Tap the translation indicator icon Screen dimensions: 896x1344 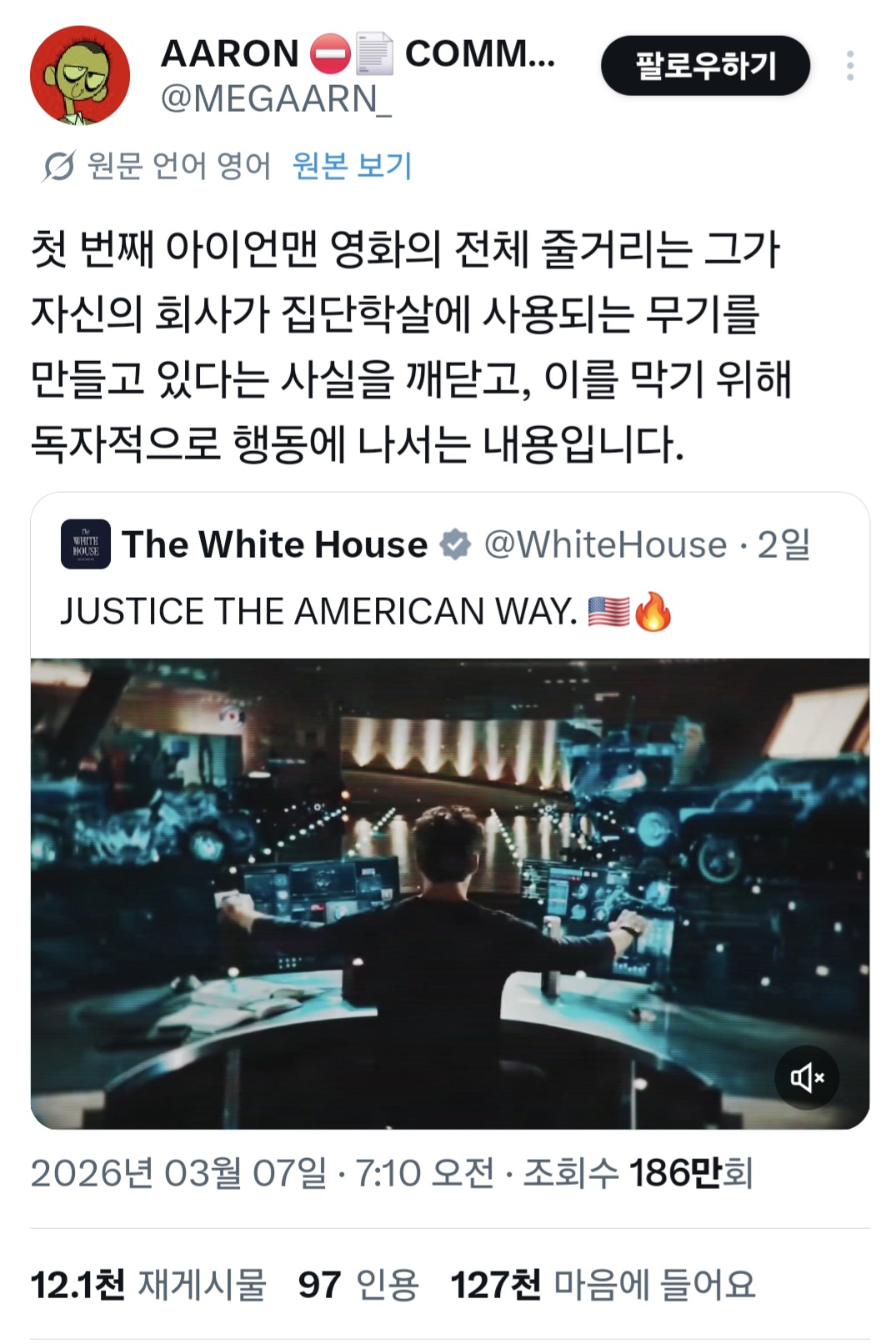[58, 167]
